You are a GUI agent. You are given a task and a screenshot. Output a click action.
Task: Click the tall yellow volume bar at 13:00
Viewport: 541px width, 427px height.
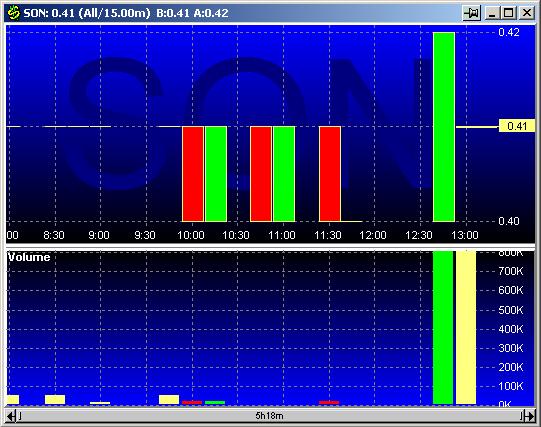[x=466, y=327]
